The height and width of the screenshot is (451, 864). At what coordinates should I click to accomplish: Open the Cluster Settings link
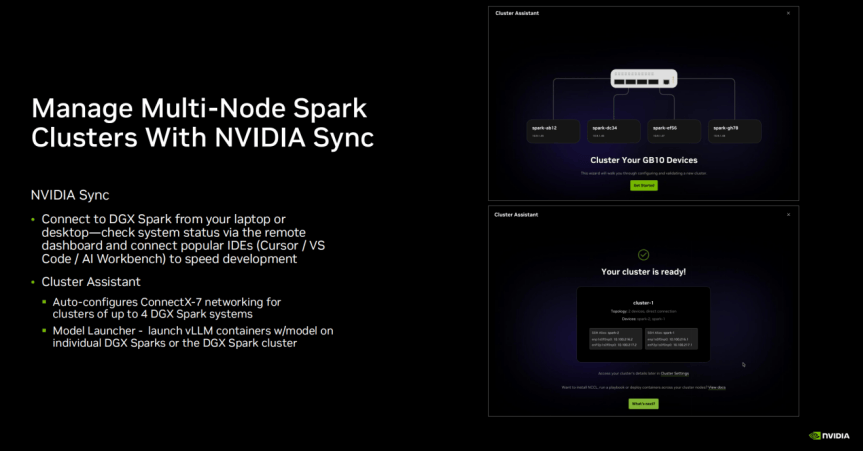[674, 373]
